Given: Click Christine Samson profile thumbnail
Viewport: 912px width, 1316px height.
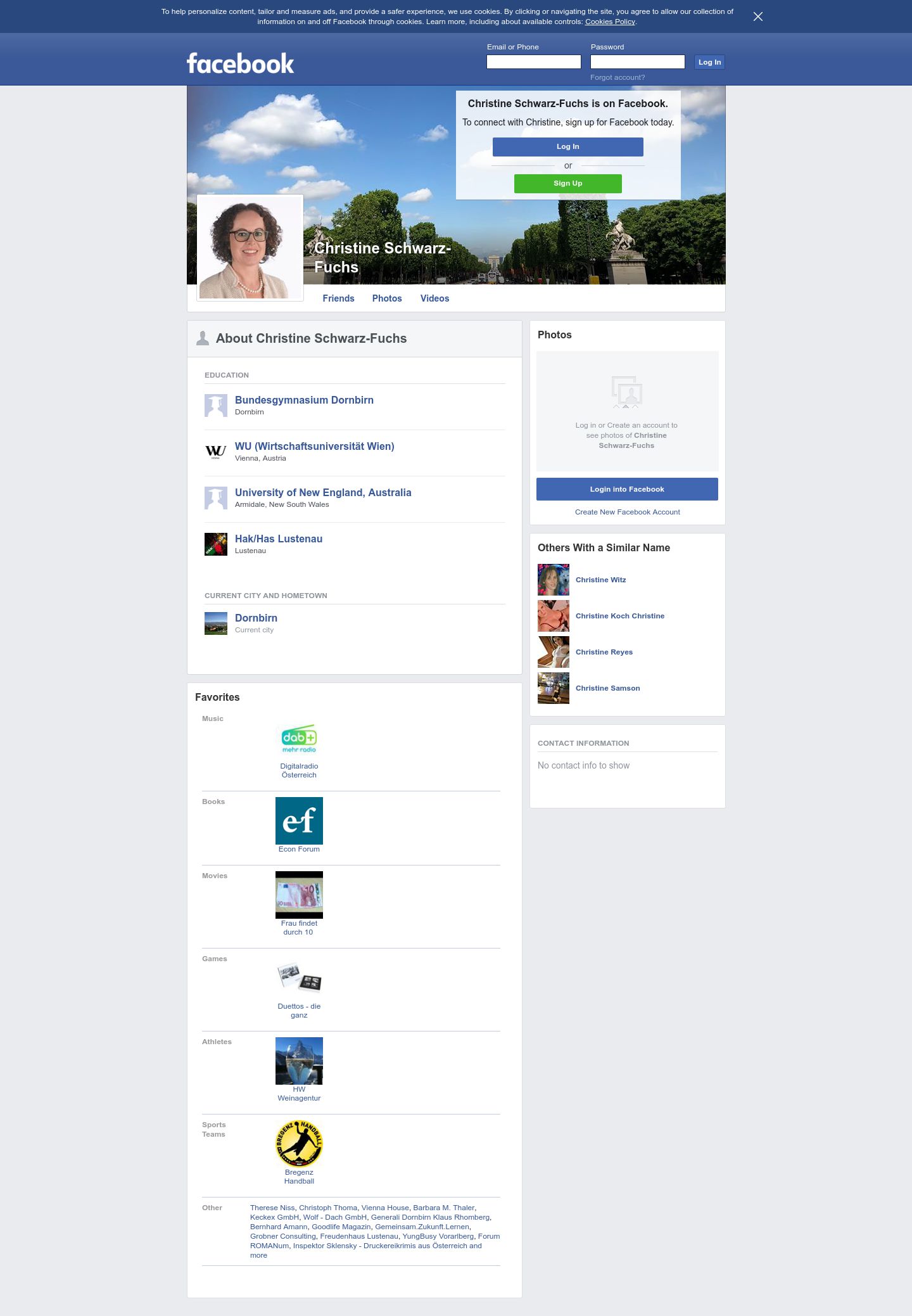Looking at the screenshot, I should pyautogui.click(x=554, y=688).
